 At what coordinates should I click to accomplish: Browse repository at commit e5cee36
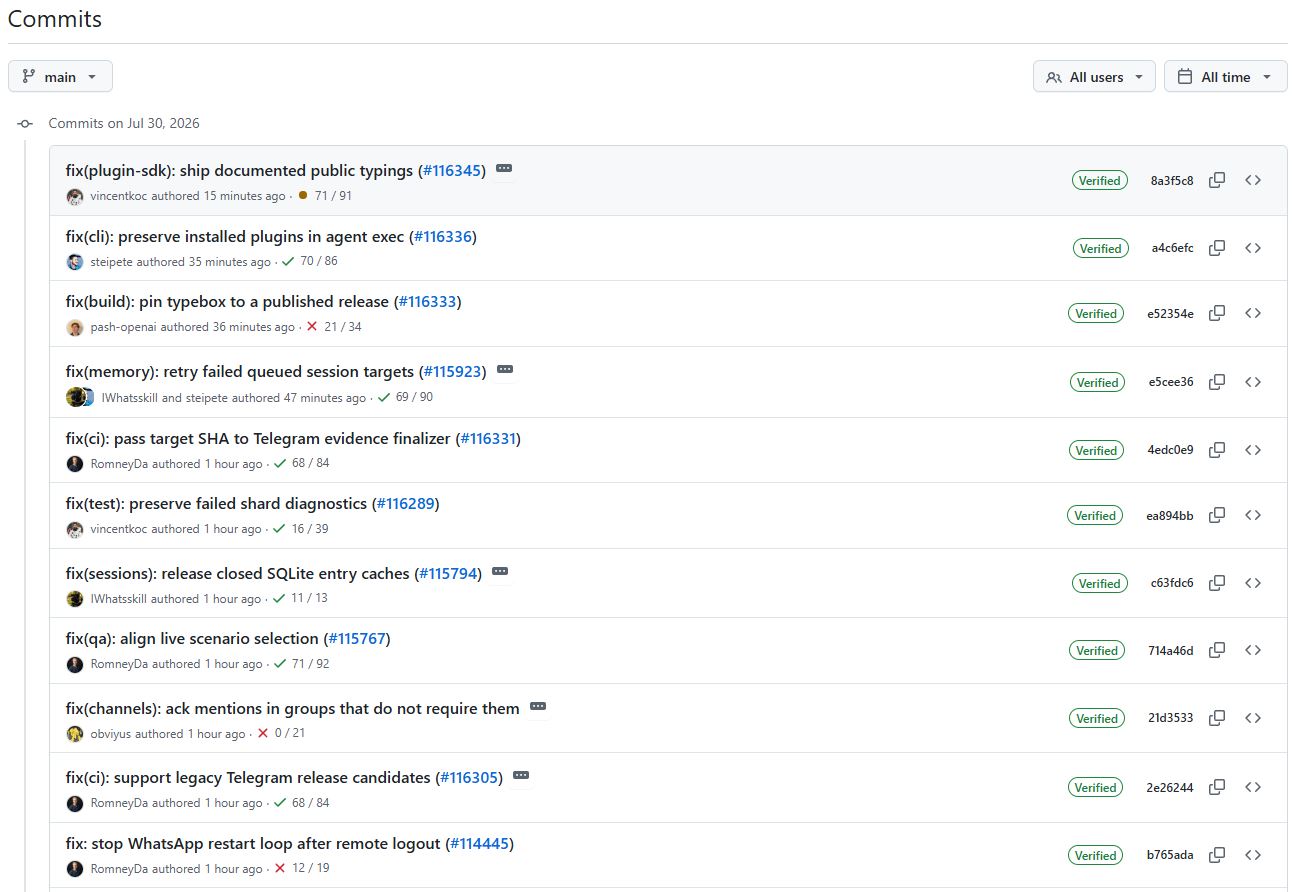click(1253, 382)
